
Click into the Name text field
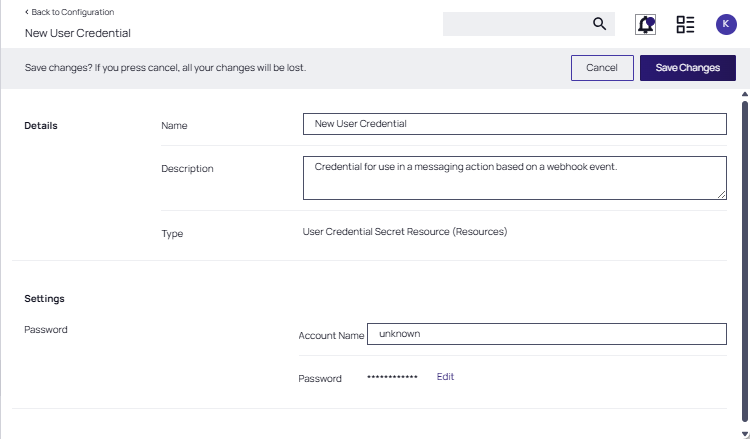coord(514,124)
